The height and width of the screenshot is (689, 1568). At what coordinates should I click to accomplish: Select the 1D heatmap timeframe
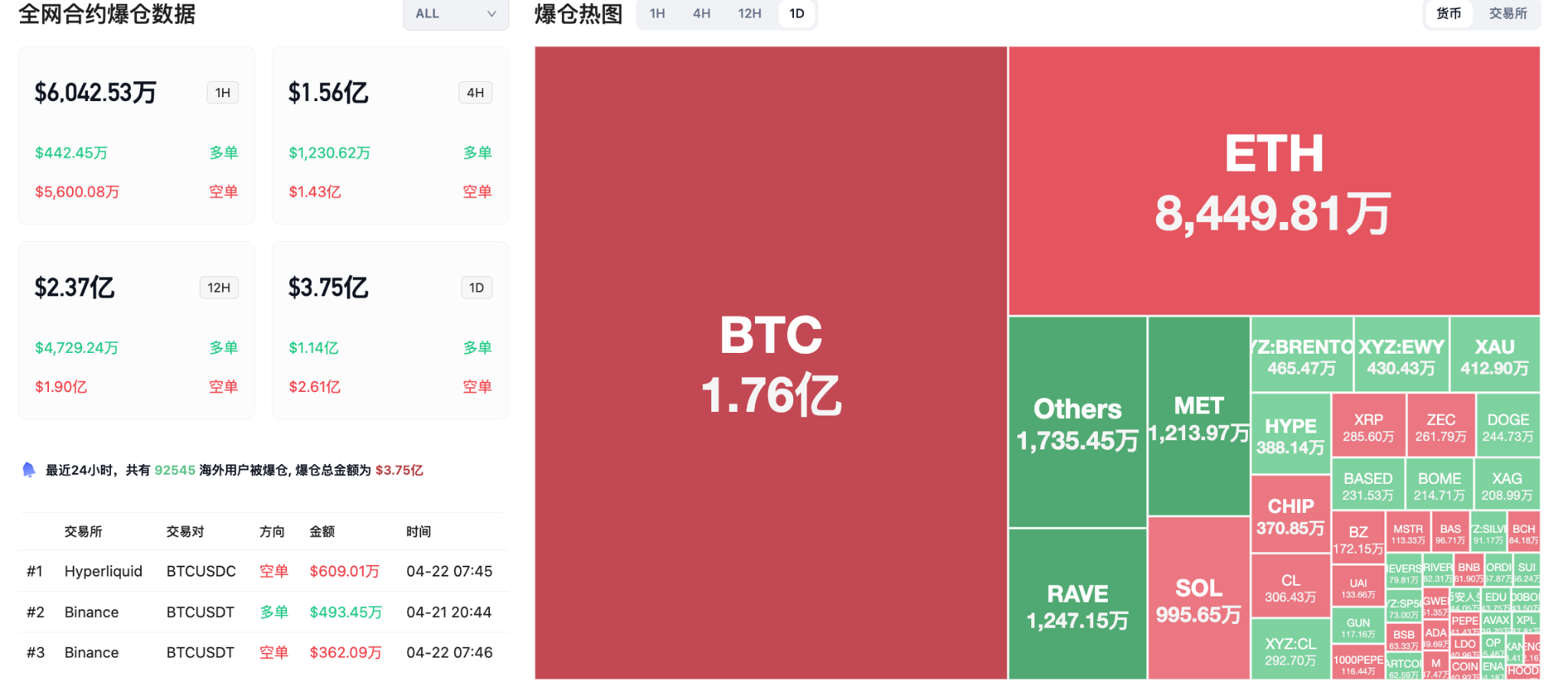click(x=797, y=14)
